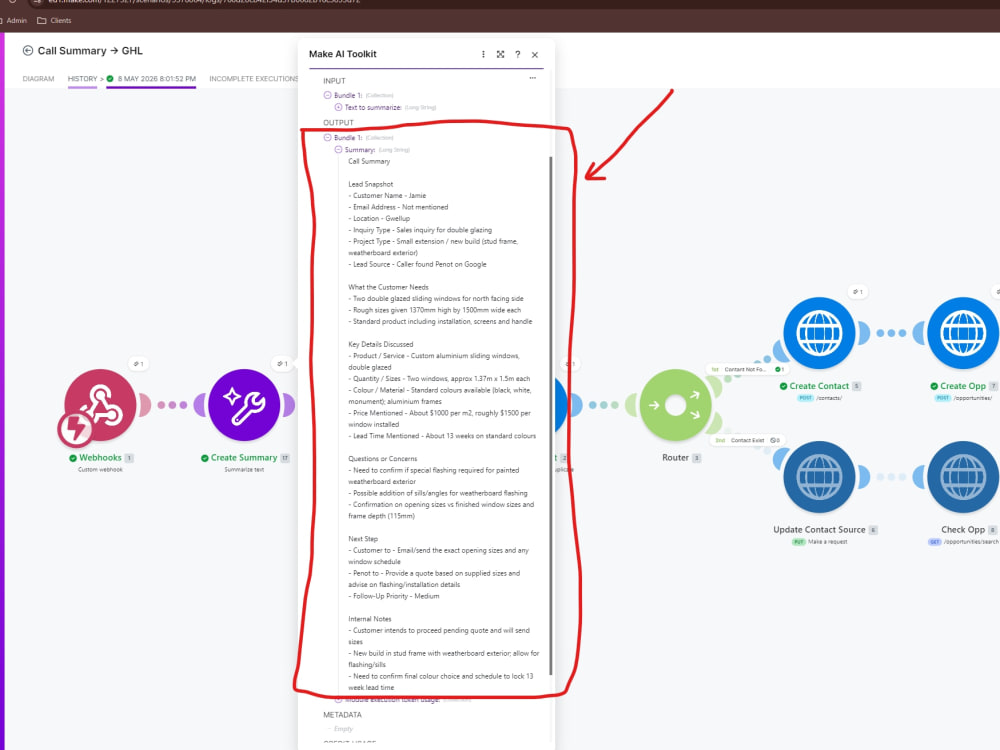This screenshot has height=750, width=1000.
Task: Click the 'Lead Snapshot' heading
Action: (x=371, y=184)
